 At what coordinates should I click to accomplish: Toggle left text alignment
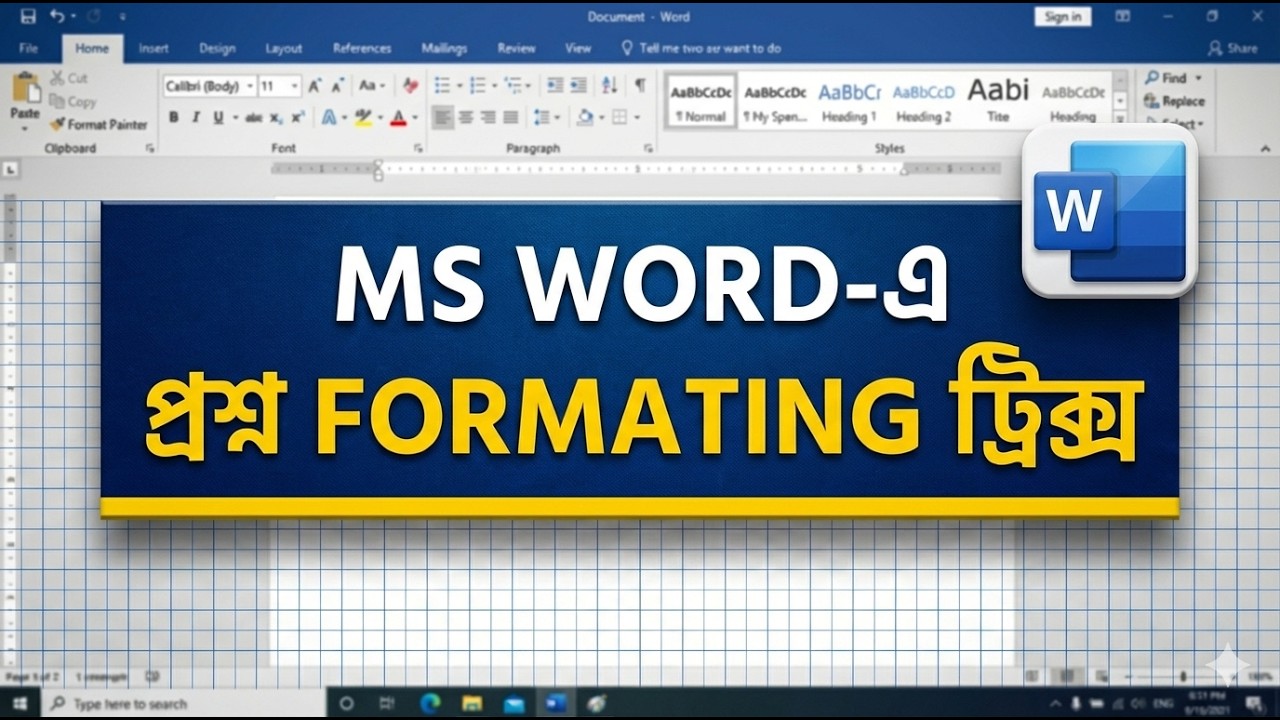pyautogui.click(x=443, y=118)
